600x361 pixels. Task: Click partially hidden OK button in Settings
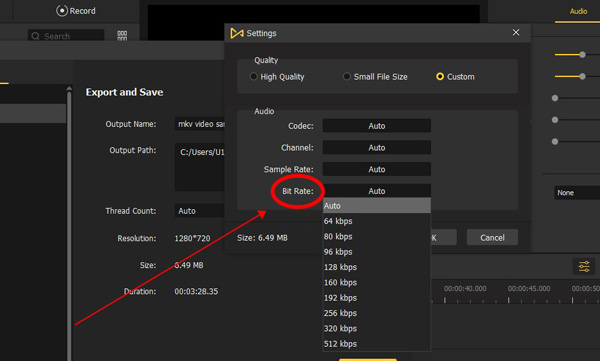443,237
